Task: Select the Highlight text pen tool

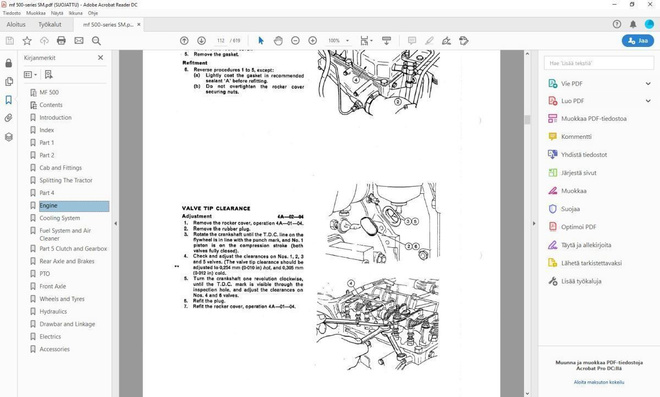Action: 429,41
